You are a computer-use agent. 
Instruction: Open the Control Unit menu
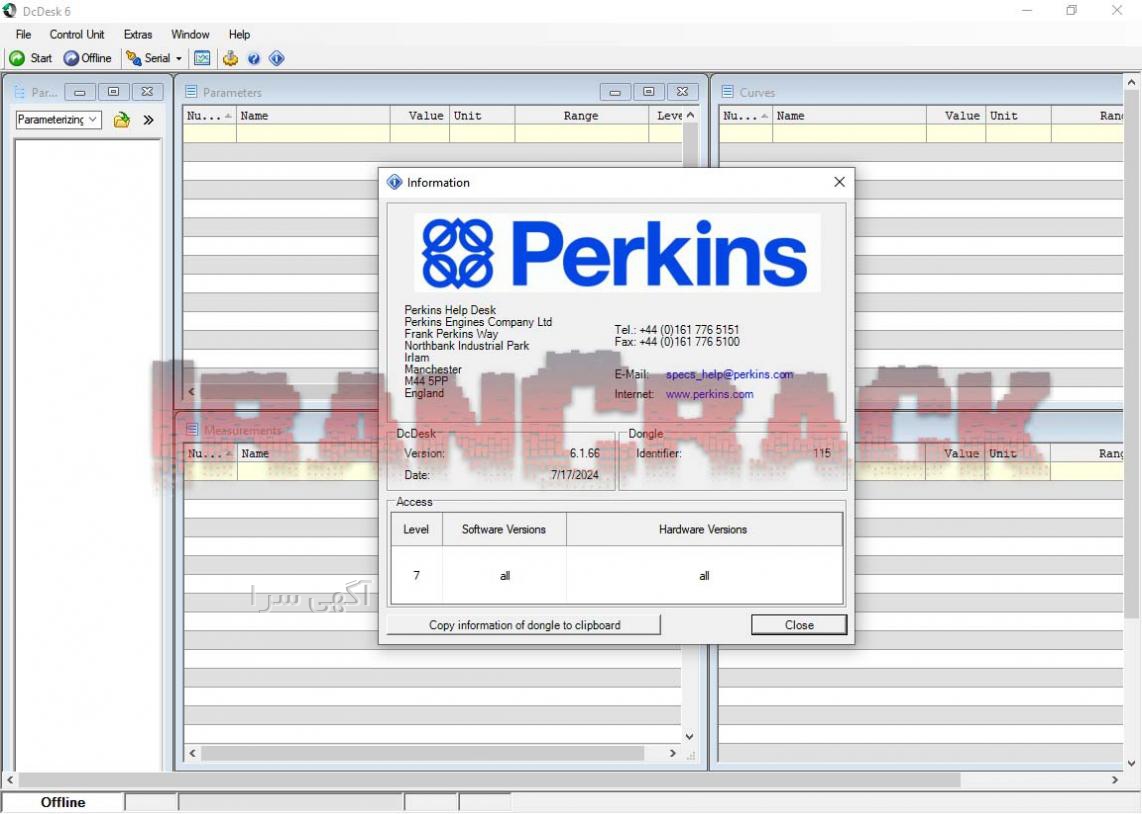(x=76, y=34)
